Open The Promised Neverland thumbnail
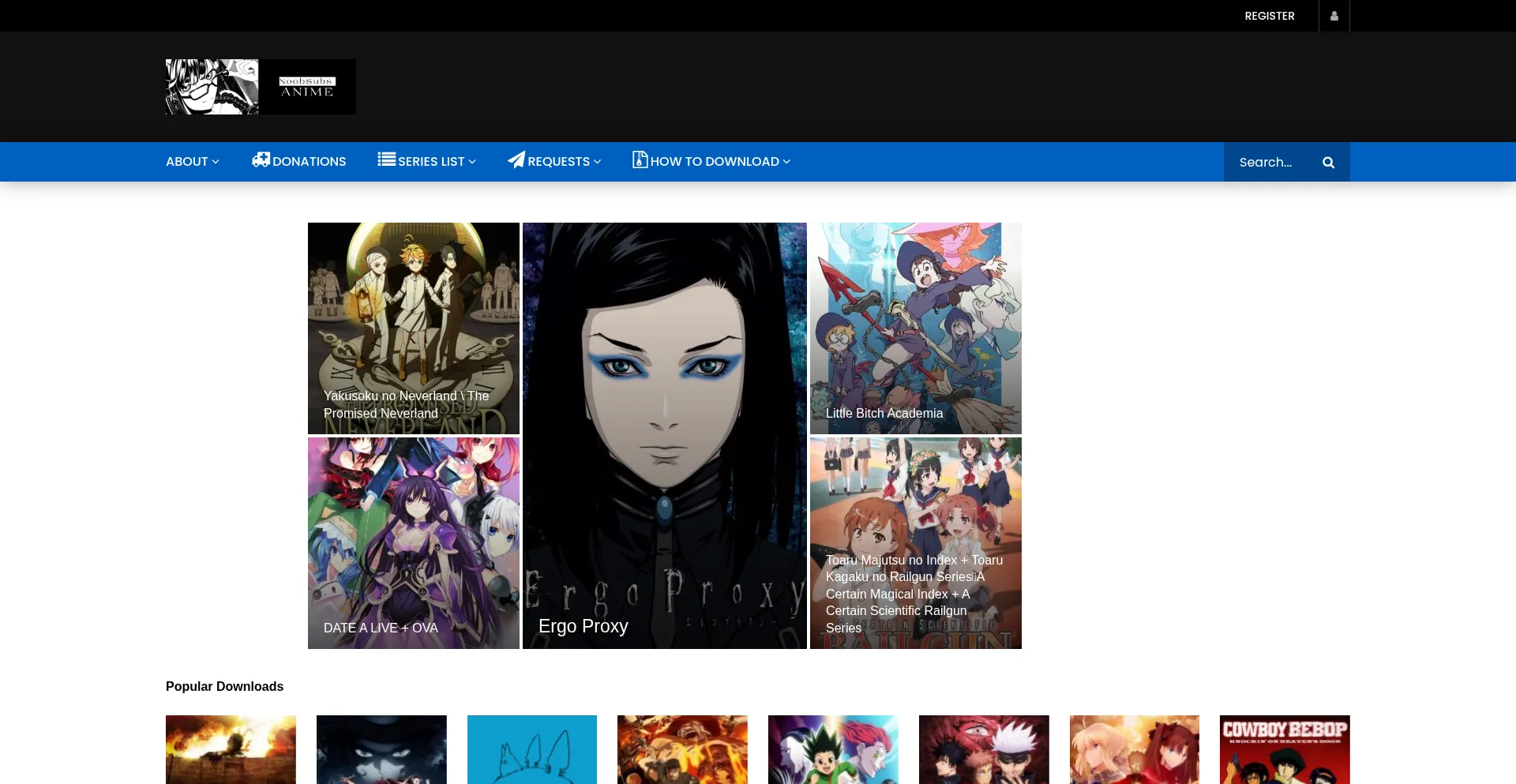Image resolution: width=1516 pixels, height=784 pixels. (x=413, y=328)
